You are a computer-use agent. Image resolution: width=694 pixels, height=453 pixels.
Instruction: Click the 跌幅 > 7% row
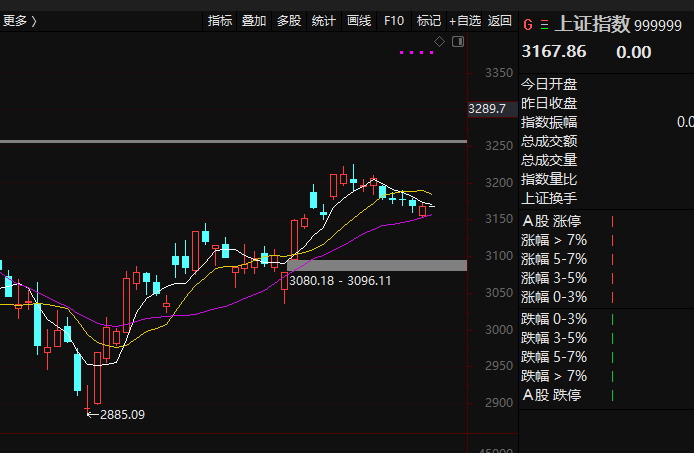(x=606, y=376)
